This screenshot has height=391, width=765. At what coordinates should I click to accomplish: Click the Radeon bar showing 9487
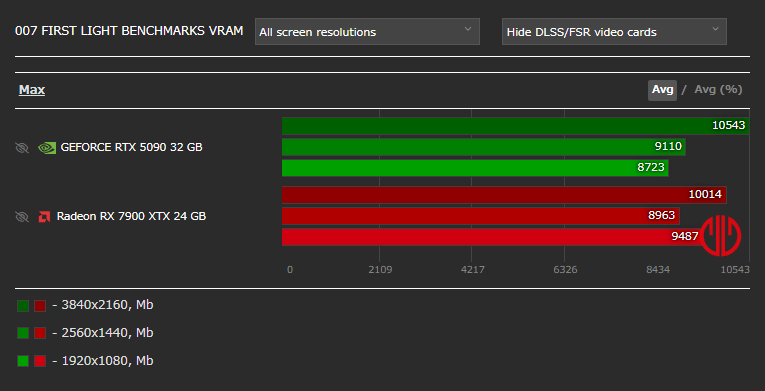click(x=492, y=237)
